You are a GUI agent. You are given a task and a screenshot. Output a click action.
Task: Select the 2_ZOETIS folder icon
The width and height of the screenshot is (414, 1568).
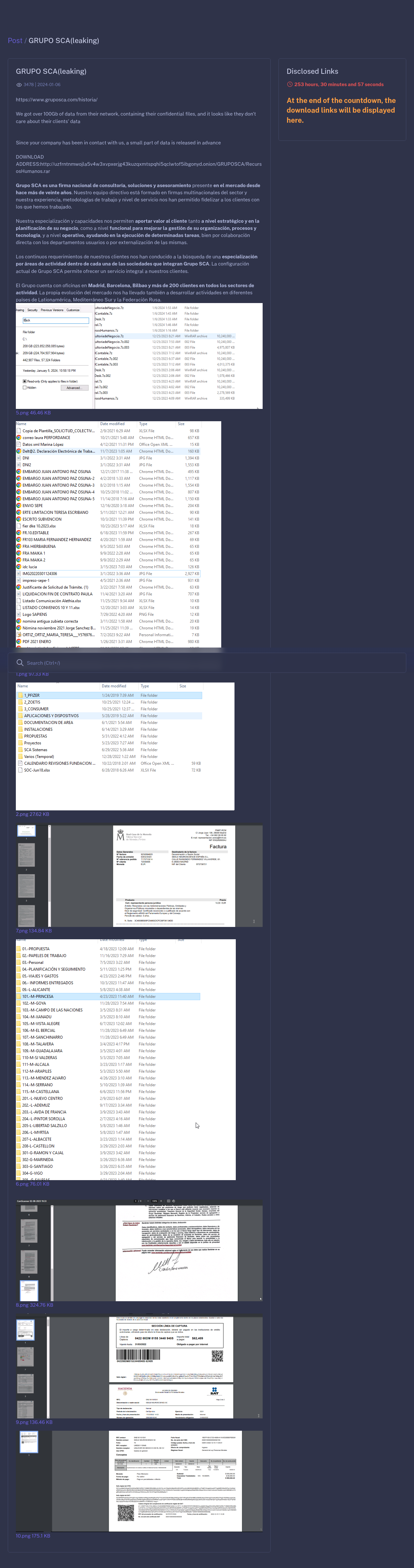[x=20, y=702]
